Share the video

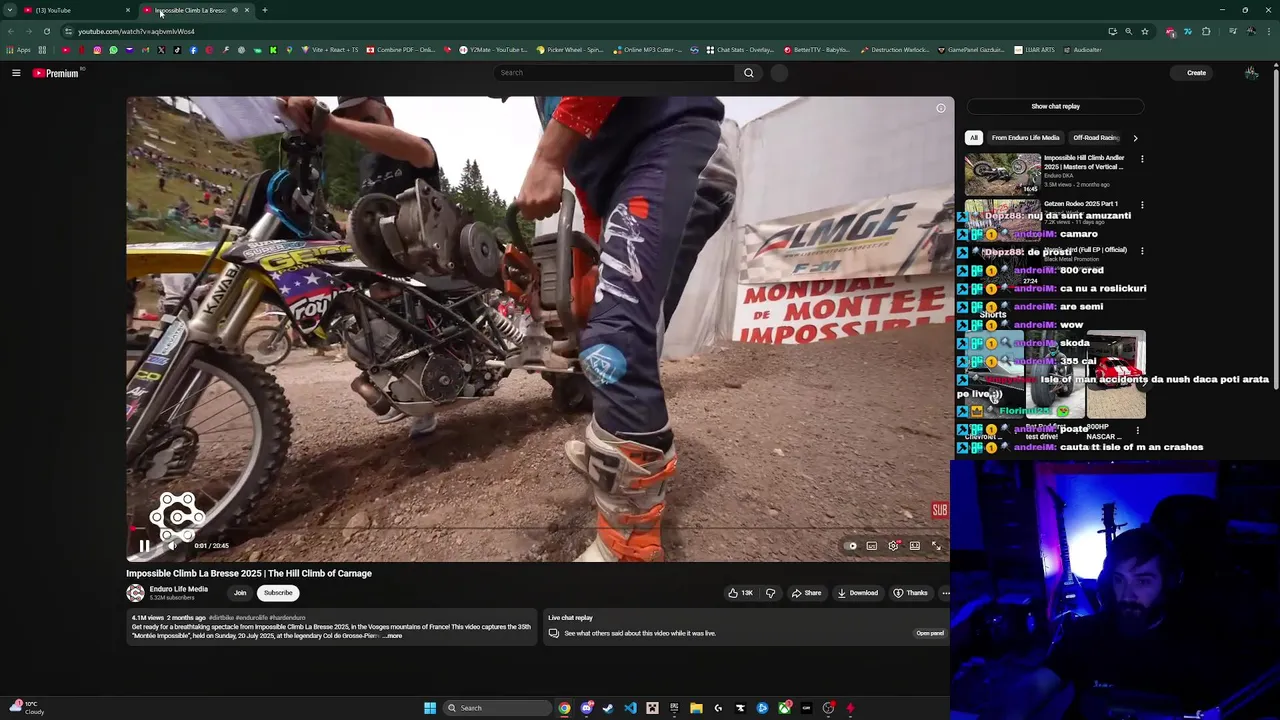click(x=806, y=593)
